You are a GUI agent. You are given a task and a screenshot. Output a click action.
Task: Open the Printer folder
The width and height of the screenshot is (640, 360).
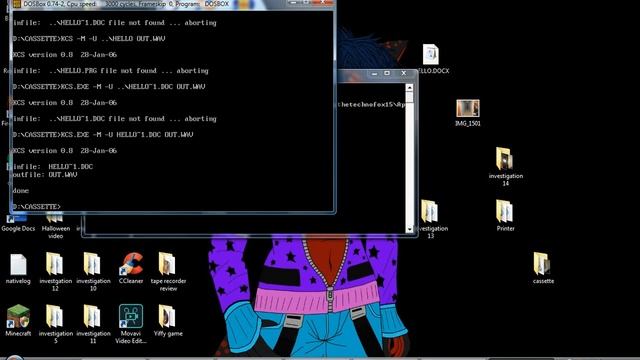click(x=505, y=211)
